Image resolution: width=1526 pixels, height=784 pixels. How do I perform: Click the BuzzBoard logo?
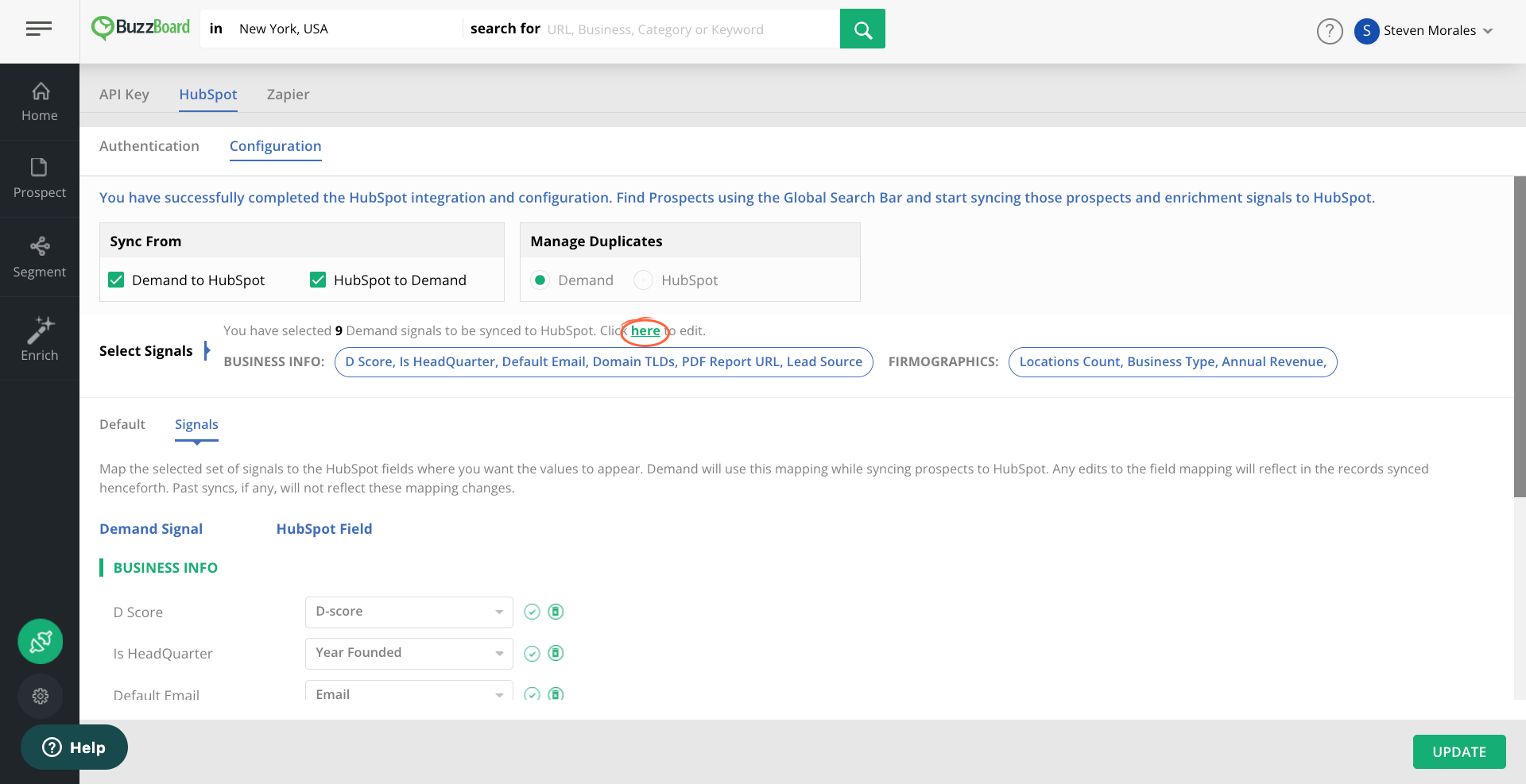(x=141, y=29)
